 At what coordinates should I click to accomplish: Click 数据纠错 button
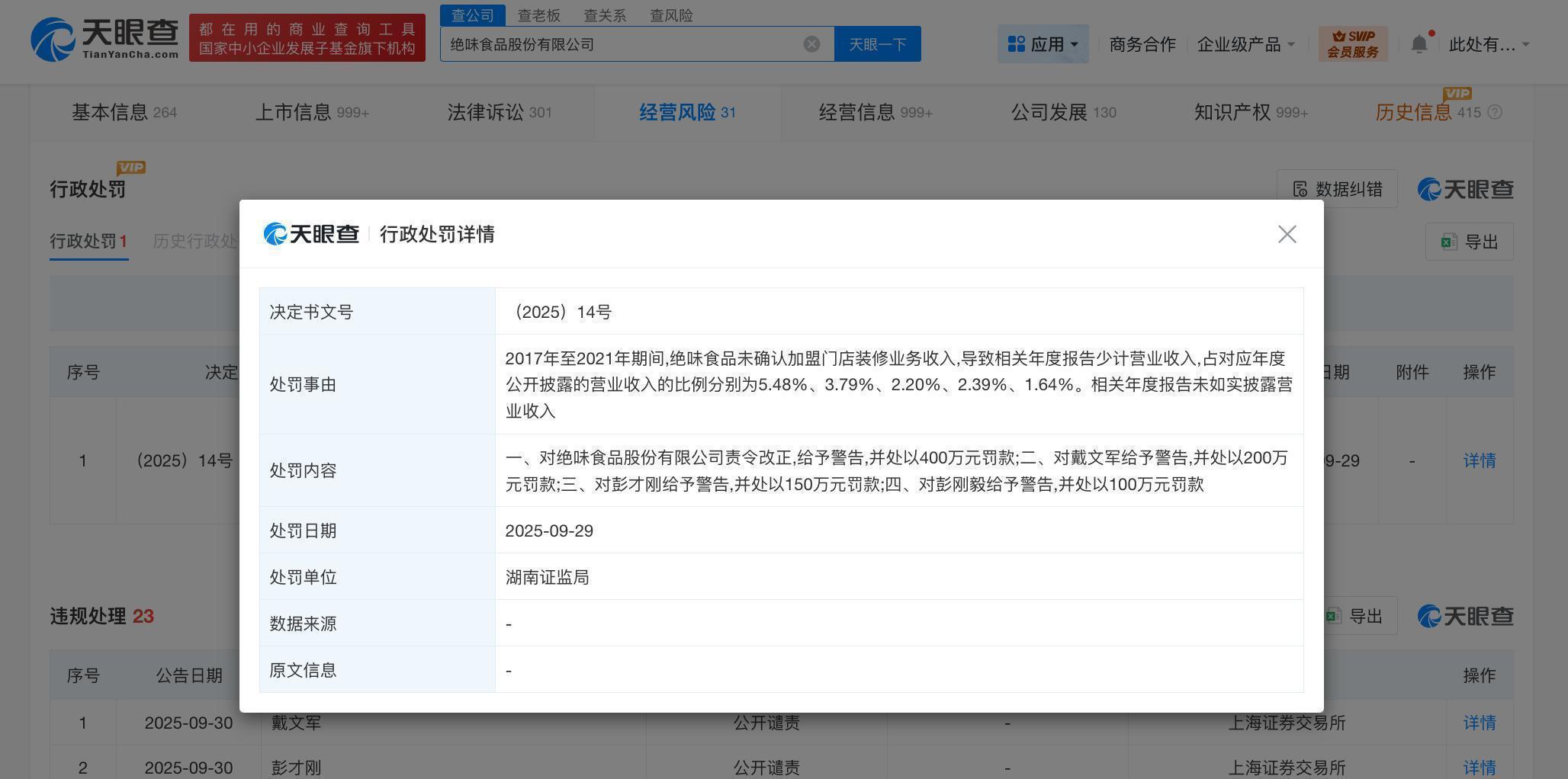(1337, 188)
